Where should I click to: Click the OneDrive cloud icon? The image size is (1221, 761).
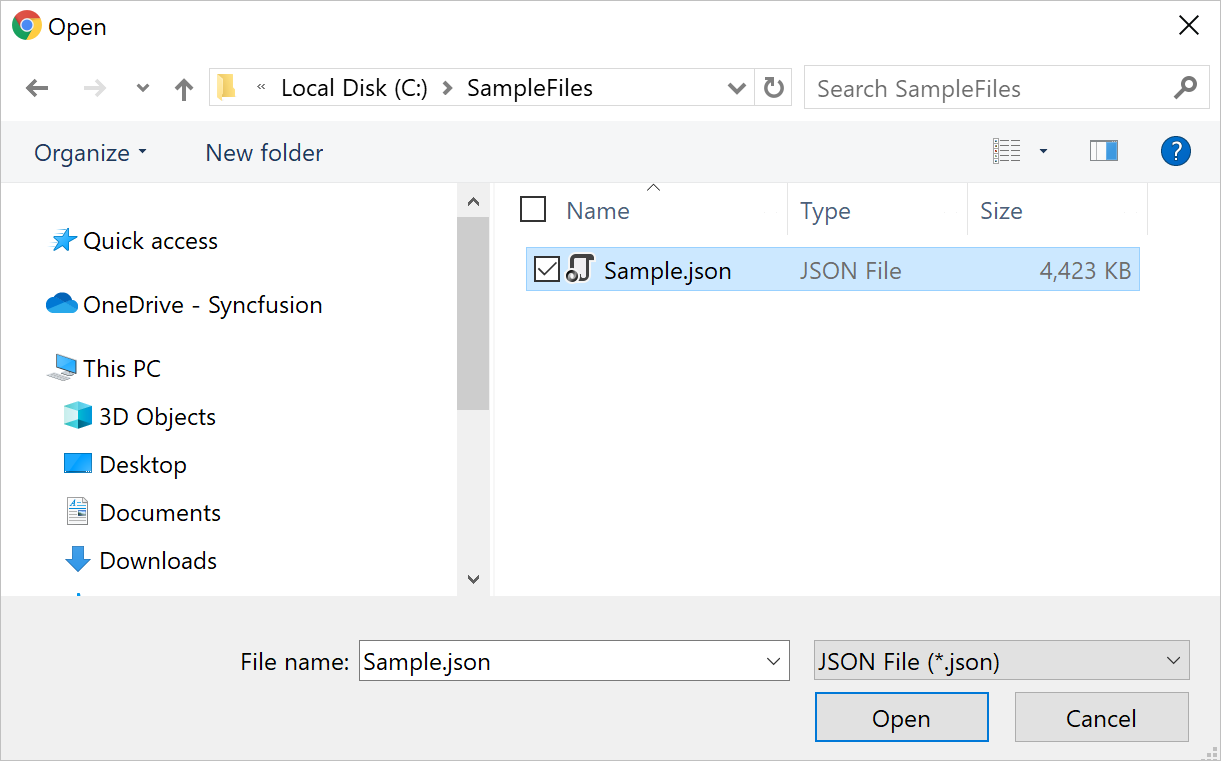pos(62,303)
